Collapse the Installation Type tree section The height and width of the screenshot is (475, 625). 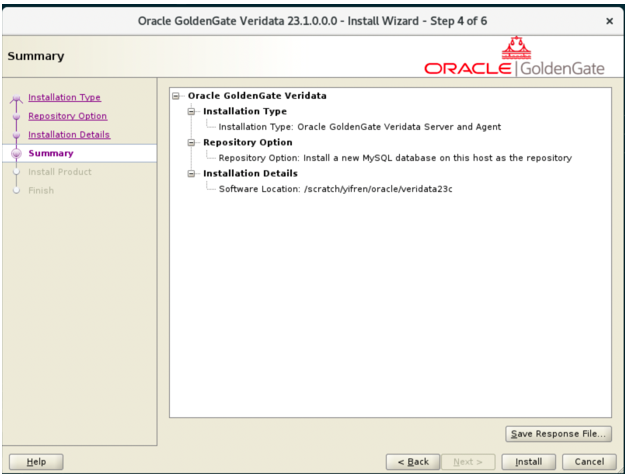(191, 112)
